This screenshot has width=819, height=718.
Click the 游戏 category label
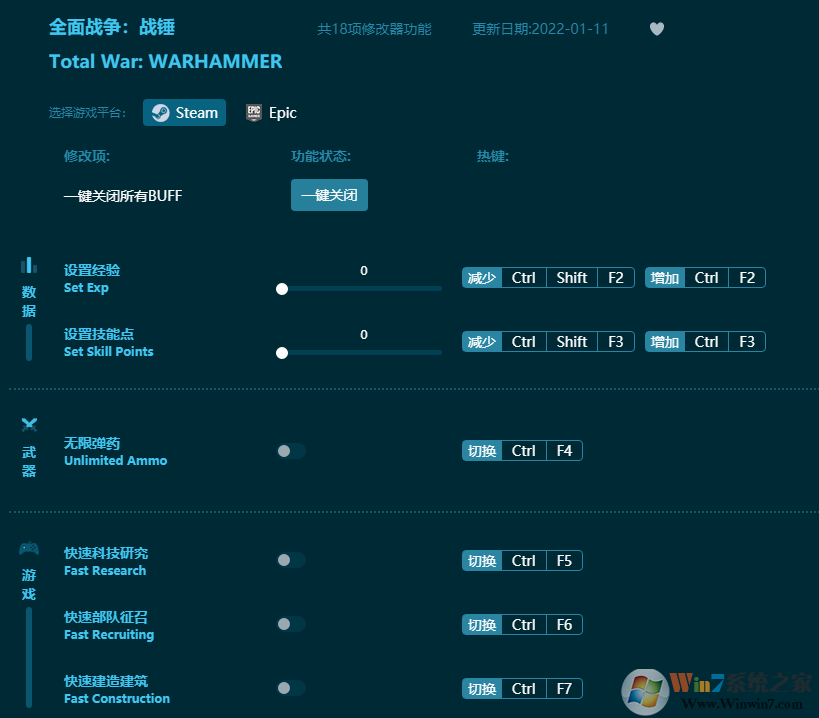29,585
